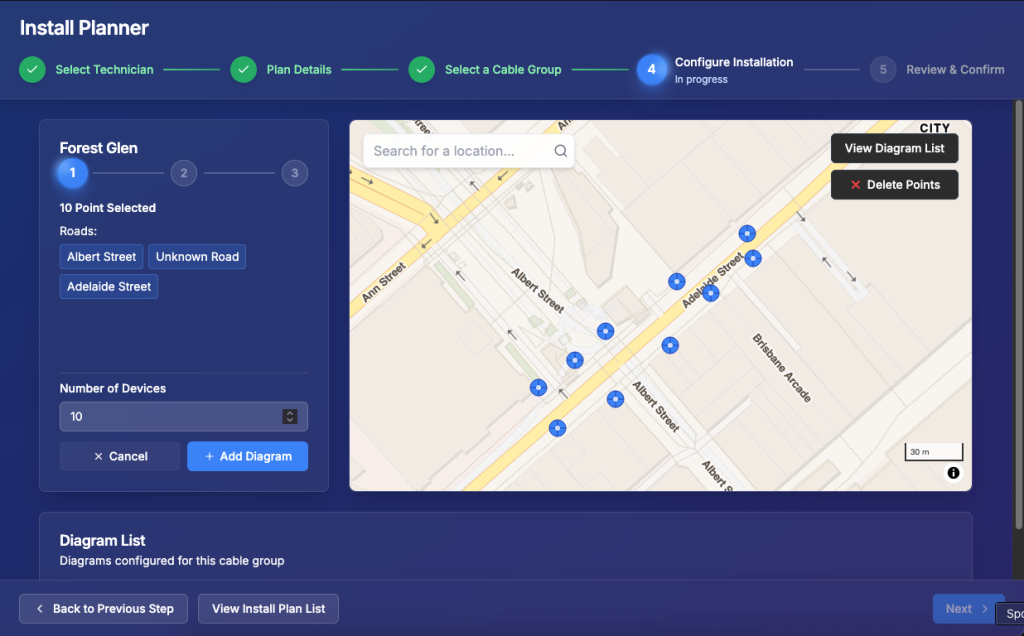Viewport: 1024px width, 636px height.
Task: Click the green checkmark for Select a Cable Group
Action: pos(422,70)
